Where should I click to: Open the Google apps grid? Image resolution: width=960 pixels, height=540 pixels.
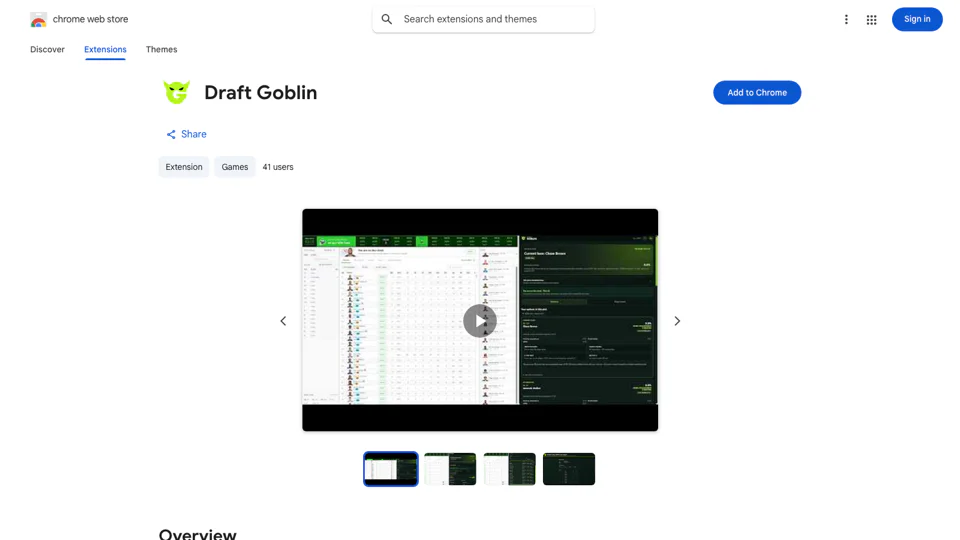(871, 20)
